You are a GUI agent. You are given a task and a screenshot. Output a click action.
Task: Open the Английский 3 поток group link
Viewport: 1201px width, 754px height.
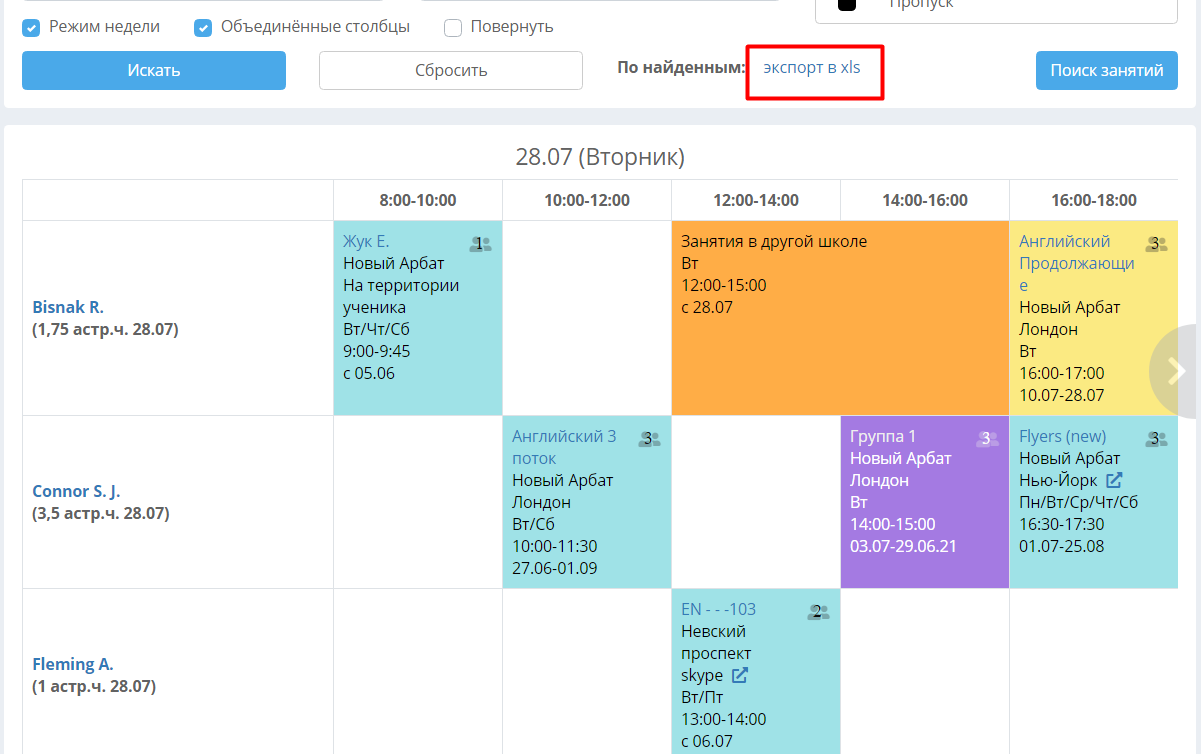pyautogui.click(x=565, y=447)
